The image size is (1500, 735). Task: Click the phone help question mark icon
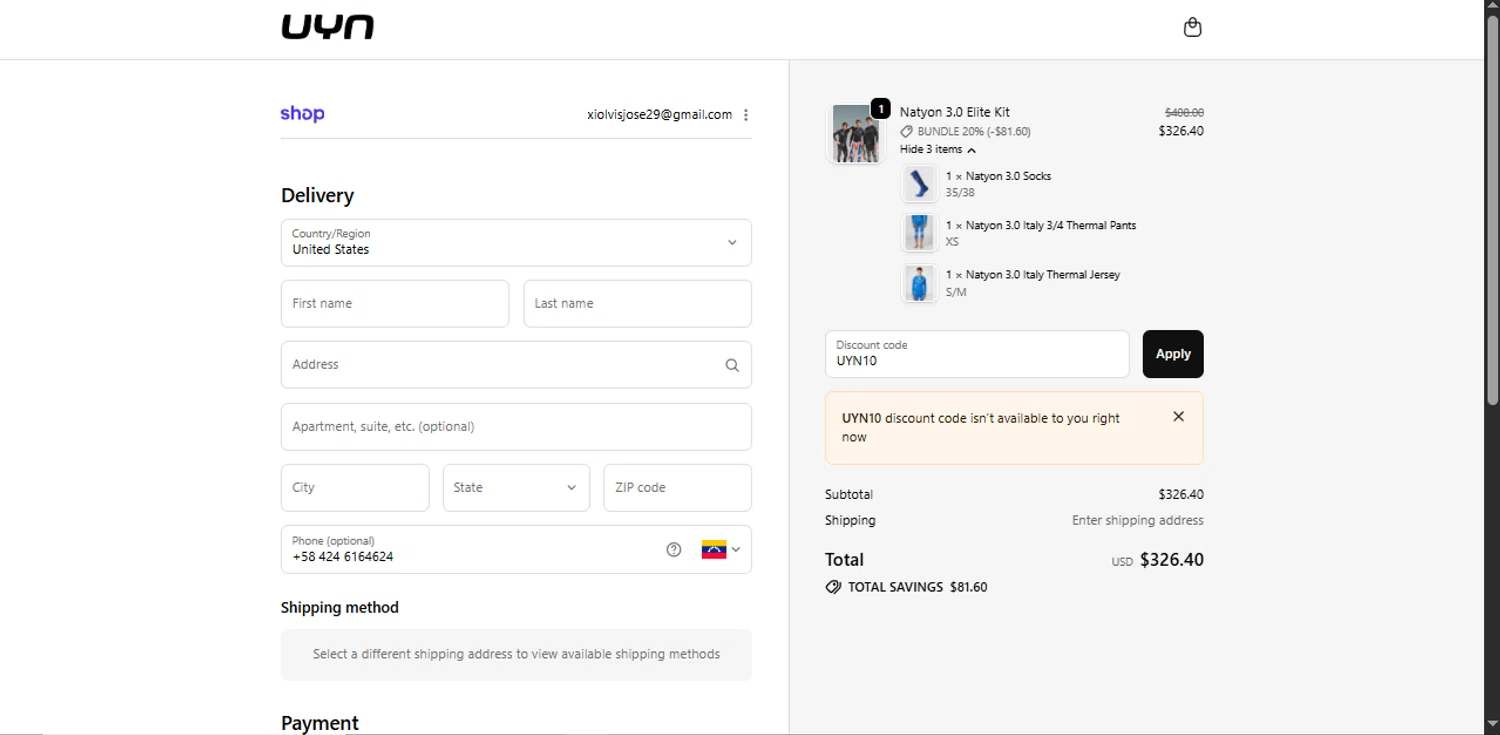(674, 549)
